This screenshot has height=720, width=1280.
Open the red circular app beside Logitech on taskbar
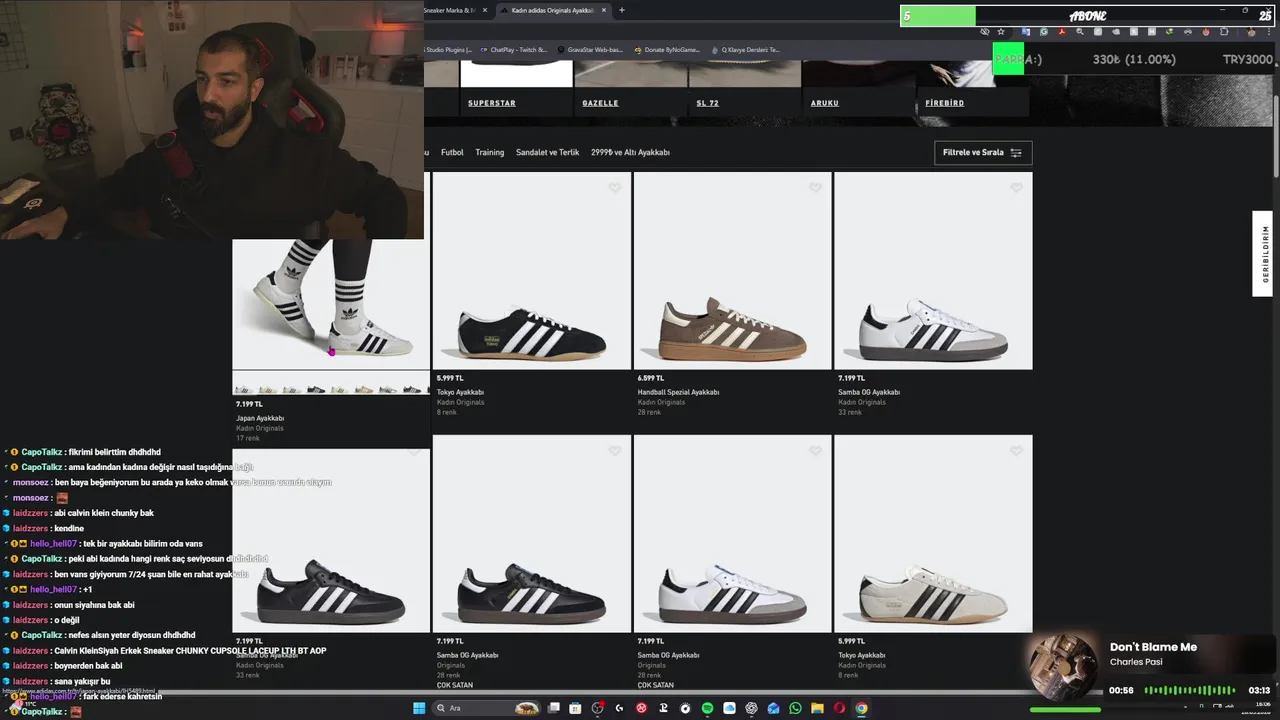(641, 708)
